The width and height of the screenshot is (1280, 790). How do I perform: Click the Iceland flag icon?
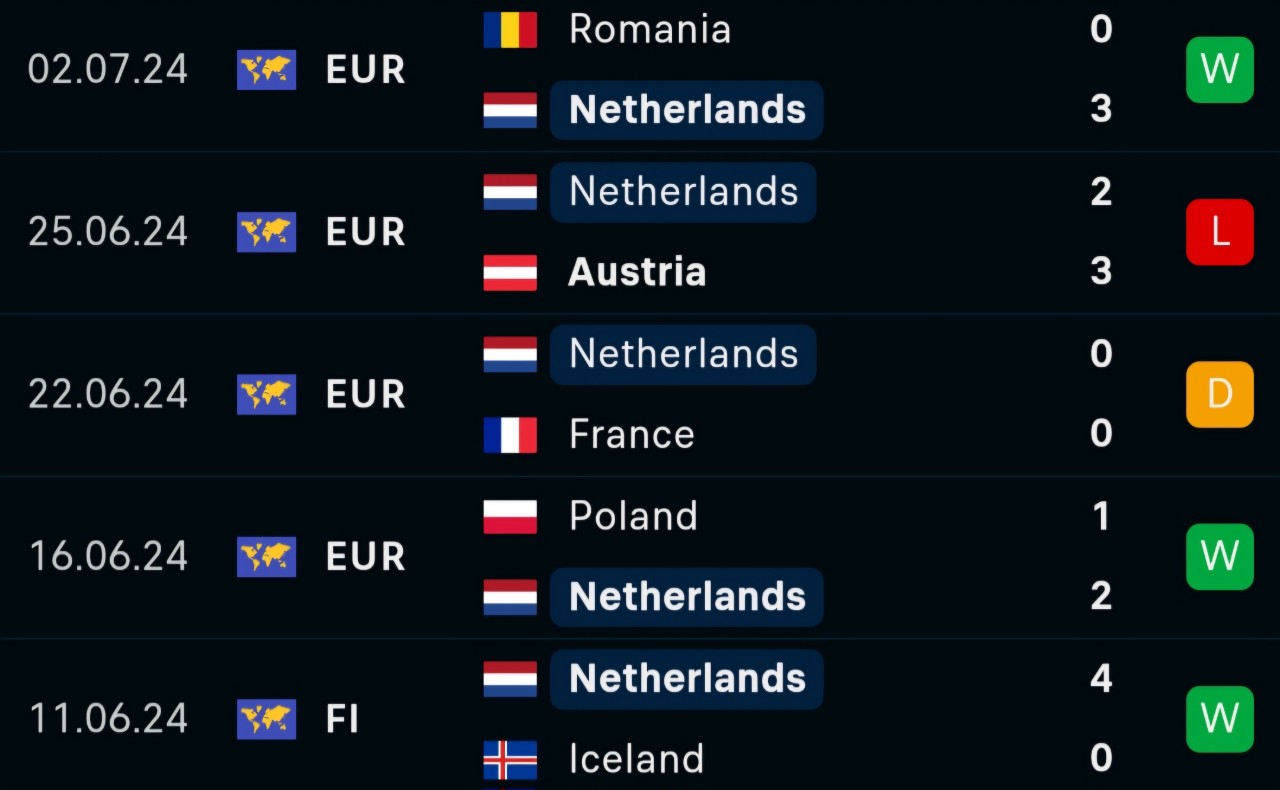click(x=510, y=759)
